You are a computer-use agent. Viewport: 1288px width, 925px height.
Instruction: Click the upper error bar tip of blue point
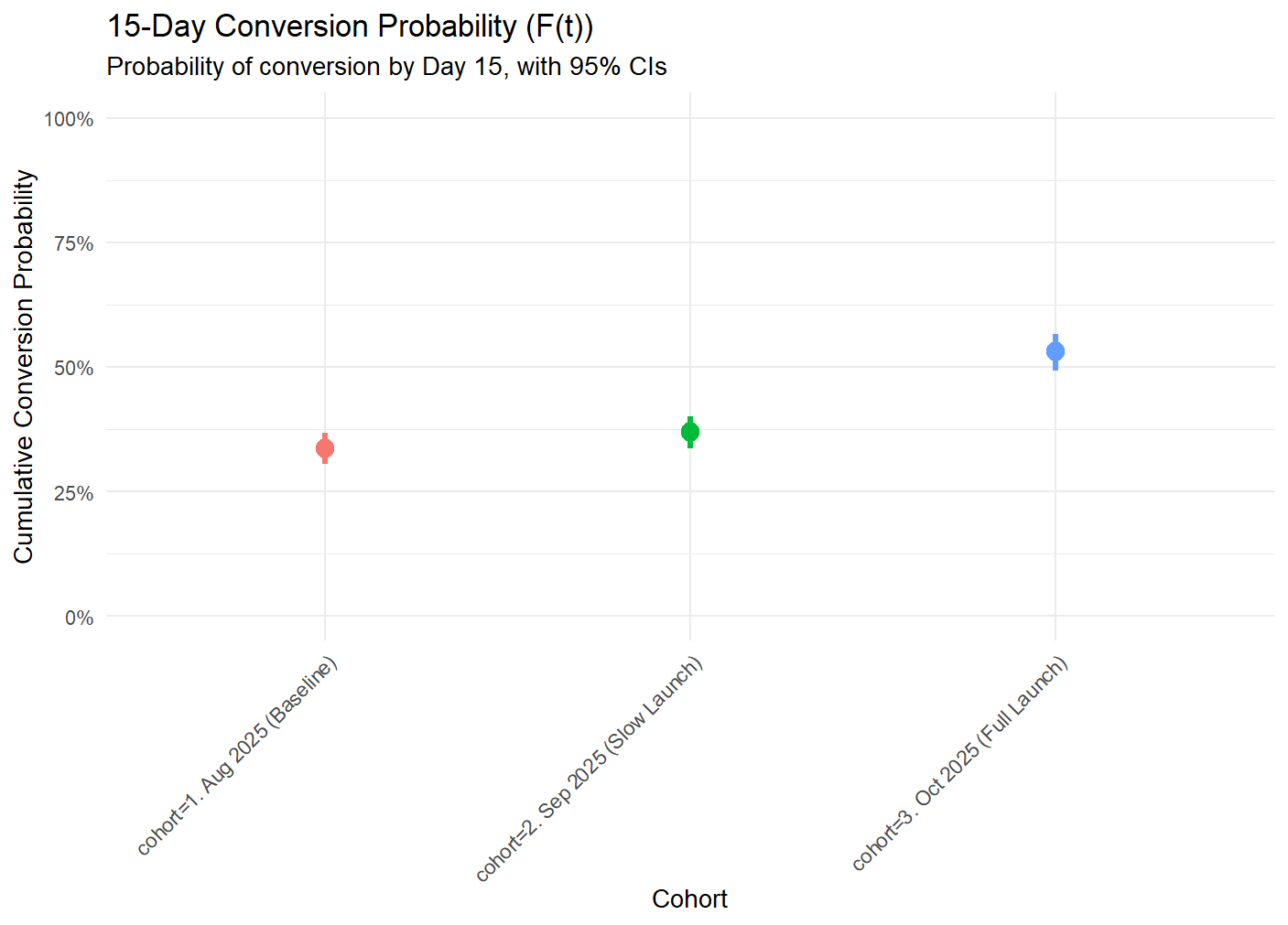(1055, 337)
